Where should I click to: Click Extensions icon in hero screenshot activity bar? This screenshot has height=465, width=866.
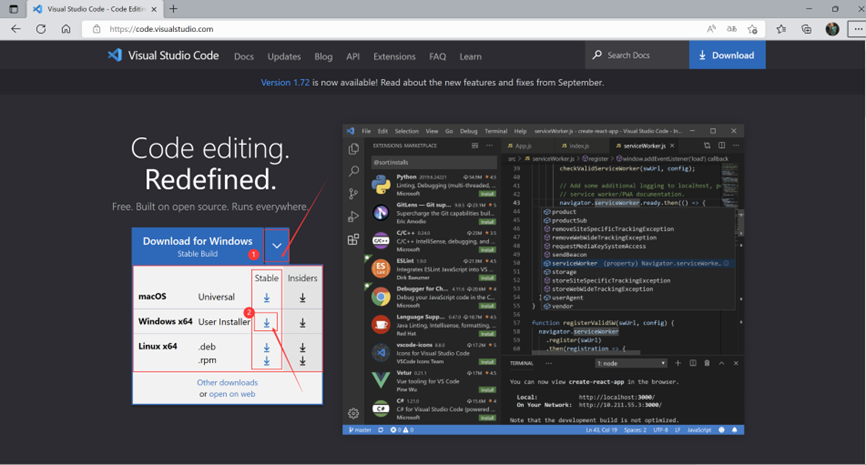click(353, 239)
